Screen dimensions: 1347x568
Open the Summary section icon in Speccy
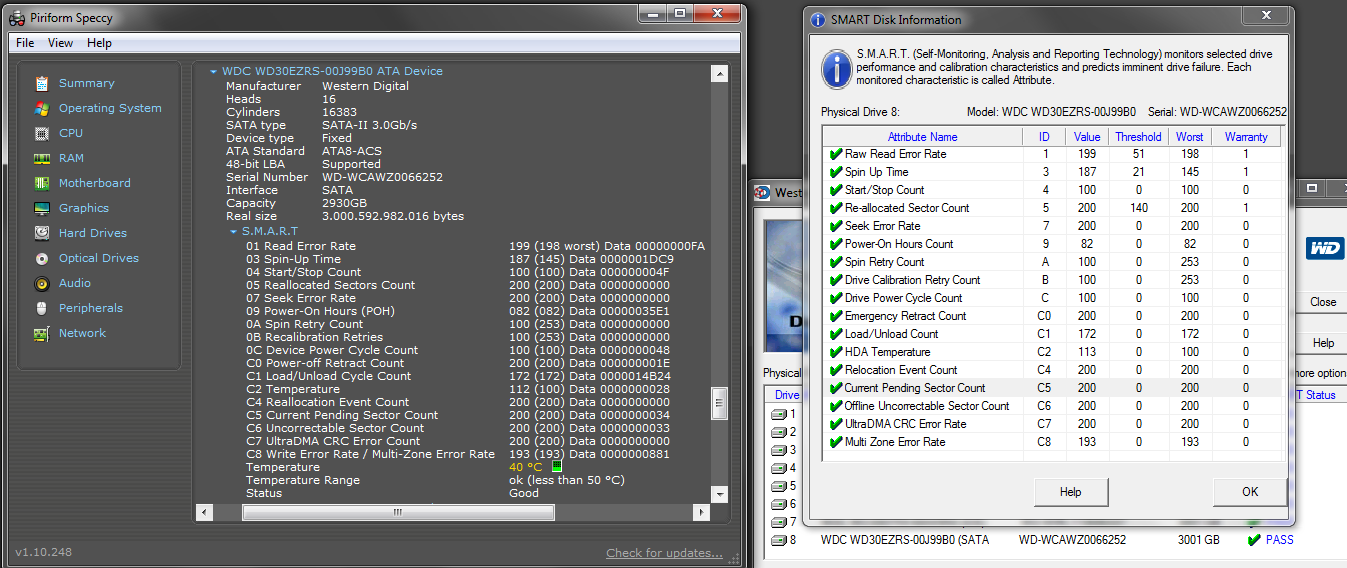pos(41,83)
